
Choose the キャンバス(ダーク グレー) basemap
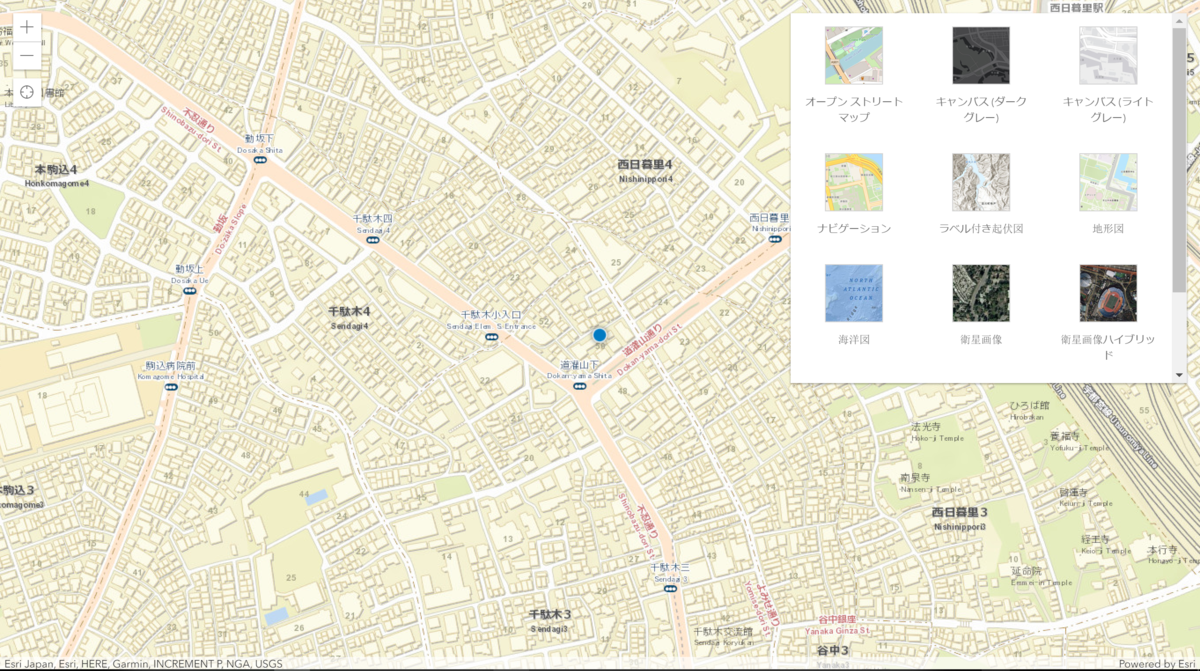pos(981,56)
